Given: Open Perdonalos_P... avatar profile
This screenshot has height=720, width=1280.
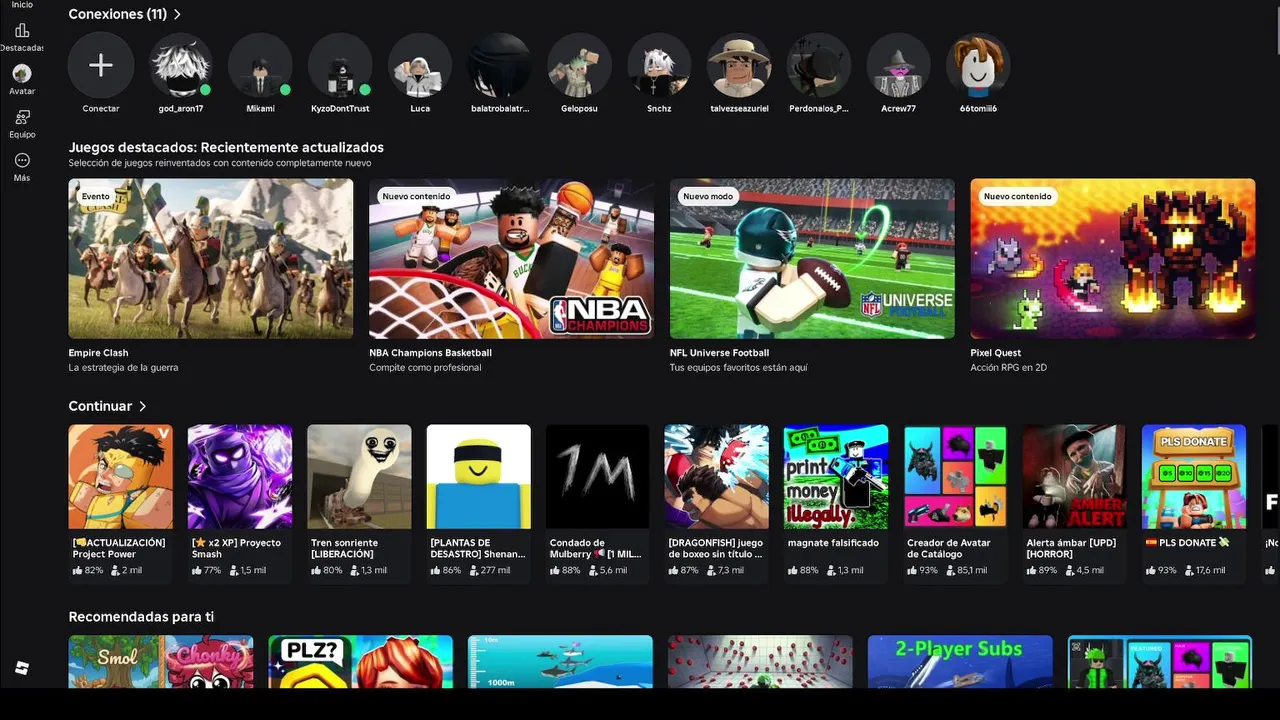Looking at the screenshot, I should click(819, 66).
